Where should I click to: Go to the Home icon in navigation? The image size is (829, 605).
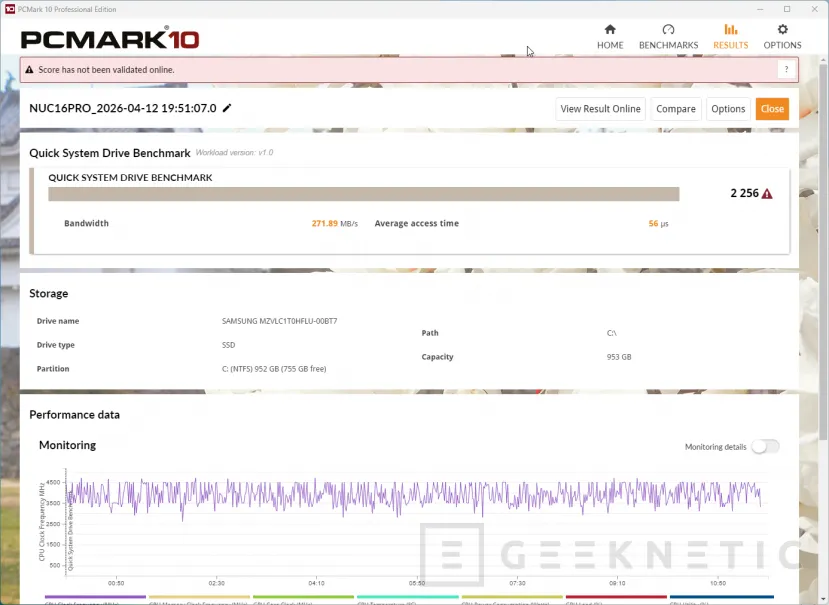(610, 30)
